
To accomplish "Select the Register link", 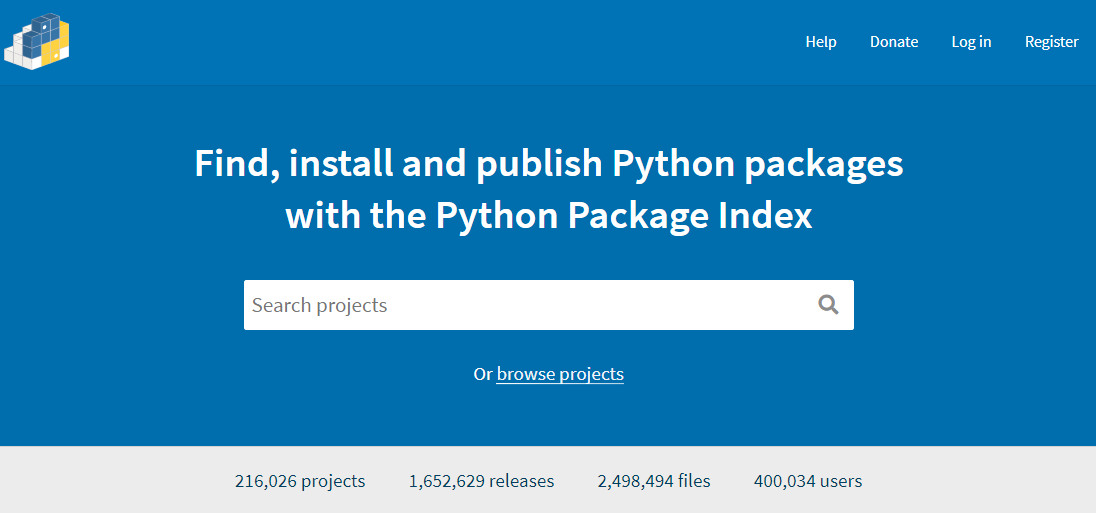I will 1051,42.
